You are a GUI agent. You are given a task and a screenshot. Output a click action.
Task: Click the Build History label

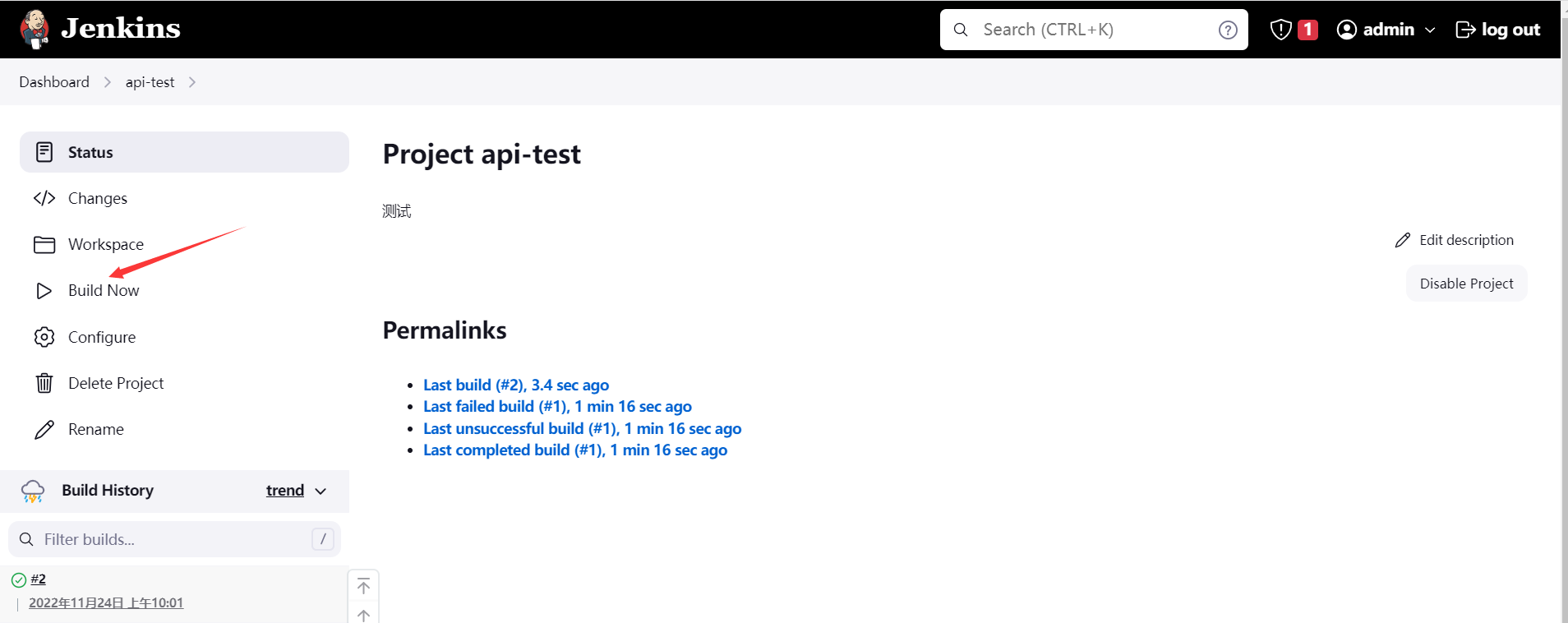tap(108, 491)
